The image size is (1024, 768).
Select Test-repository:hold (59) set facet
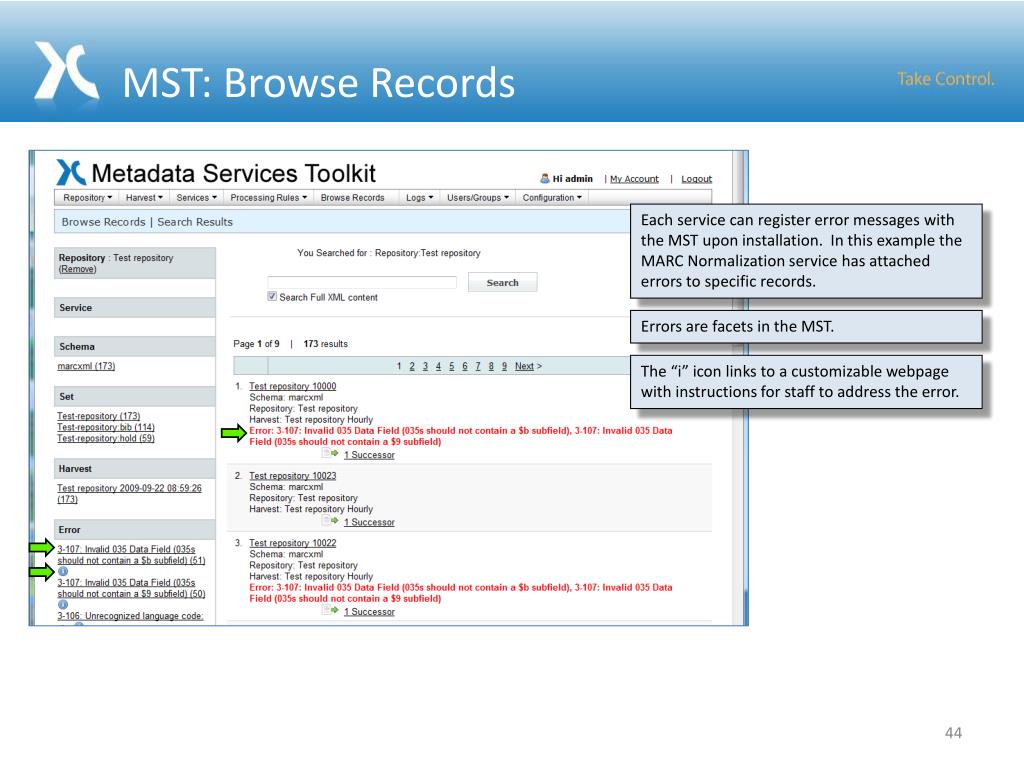106,438
